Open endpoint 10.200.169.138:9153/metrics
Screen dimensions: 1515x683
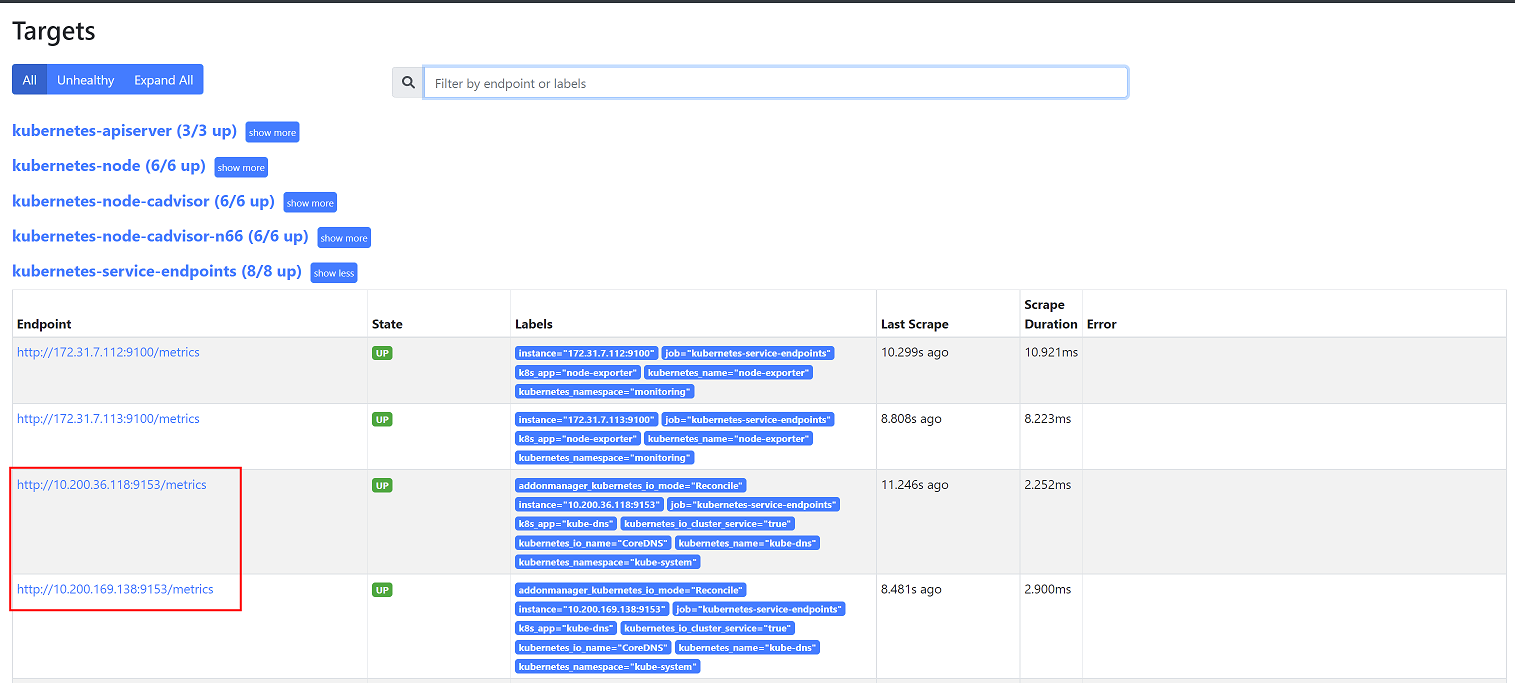[x=115, y=589]
